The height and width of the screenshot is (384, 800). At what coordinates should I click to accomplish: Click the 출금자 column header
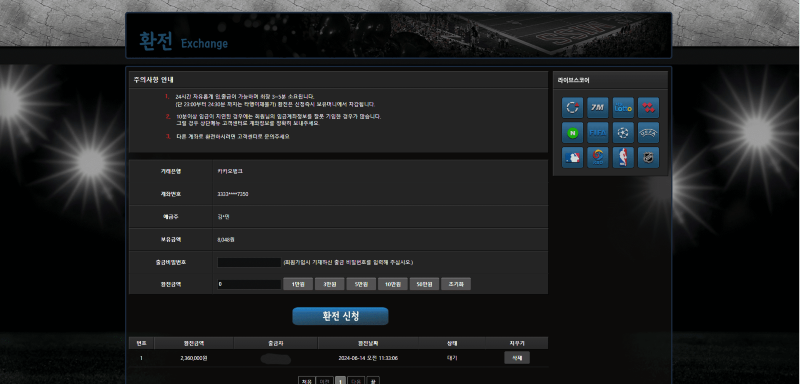[x=276, y=343]
